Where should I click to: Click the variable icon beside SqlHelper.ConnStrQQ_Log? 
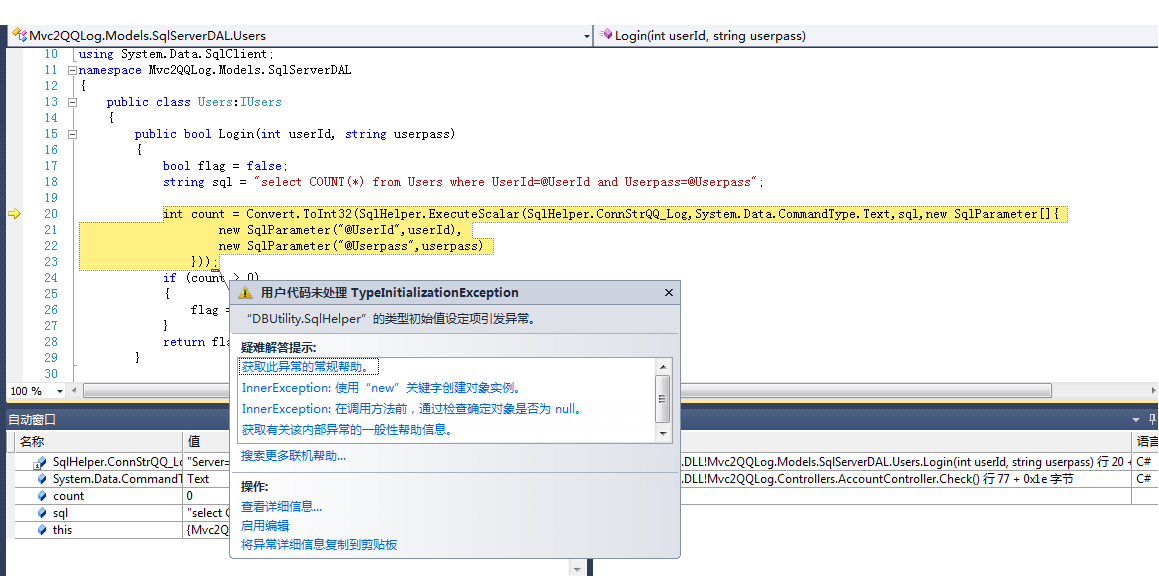[40, 462]
